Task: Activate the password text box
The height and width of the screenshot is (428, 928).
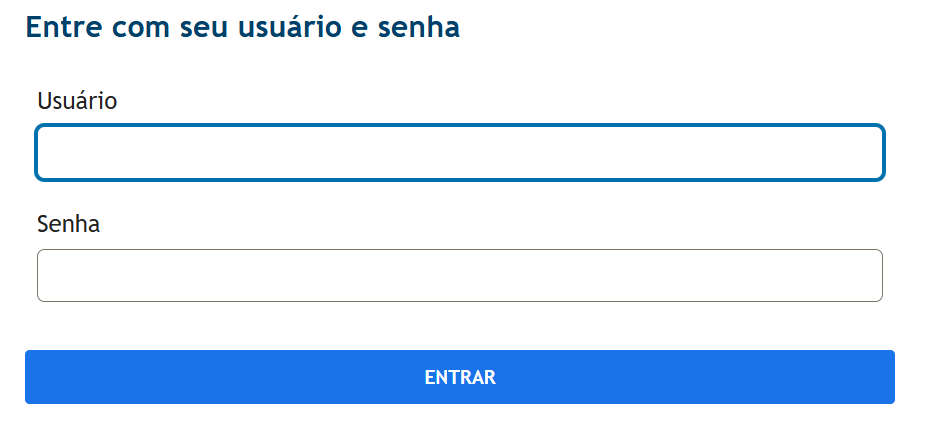Action: point(460,275)
